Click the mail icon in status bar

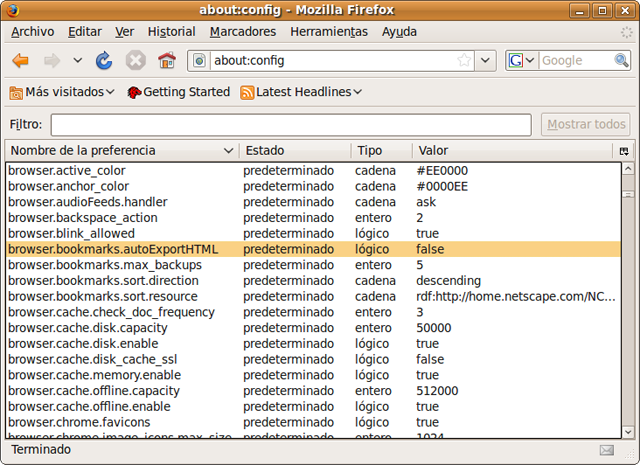point(606,450)
